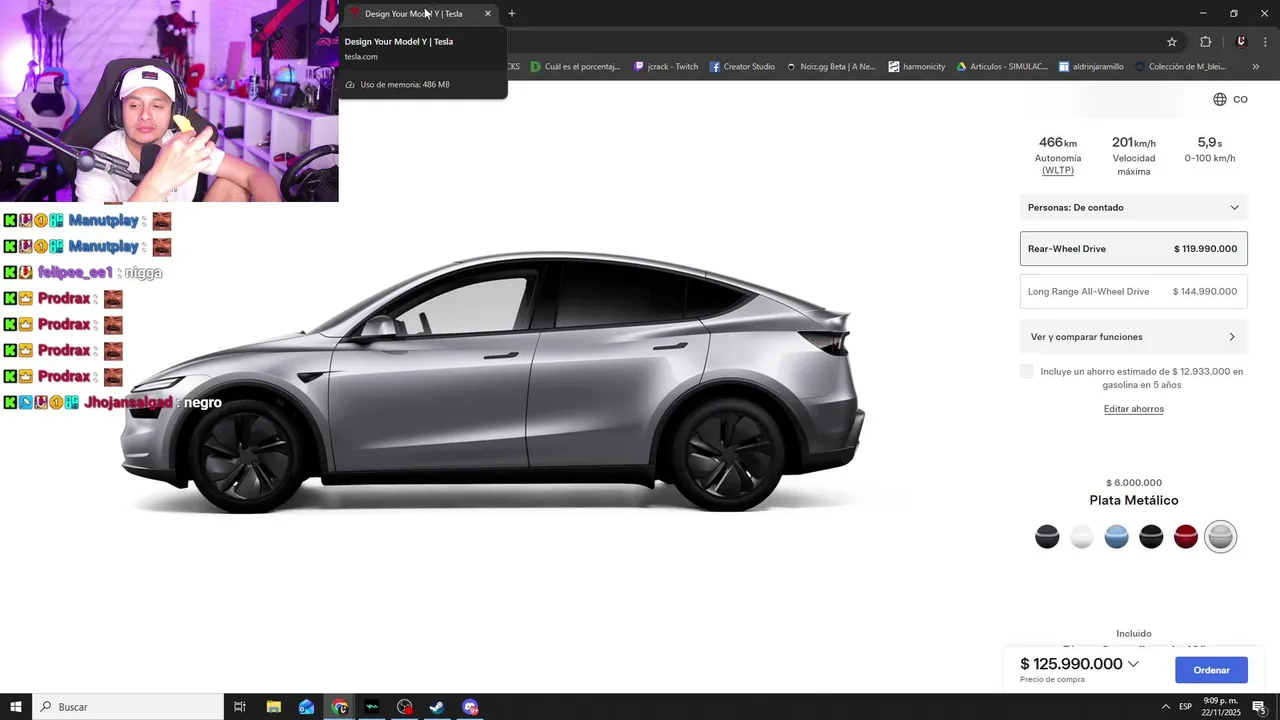Switch to Chrome in the taskbar
The height and width of the screenshot is (720, 1280).
(340, 707)
